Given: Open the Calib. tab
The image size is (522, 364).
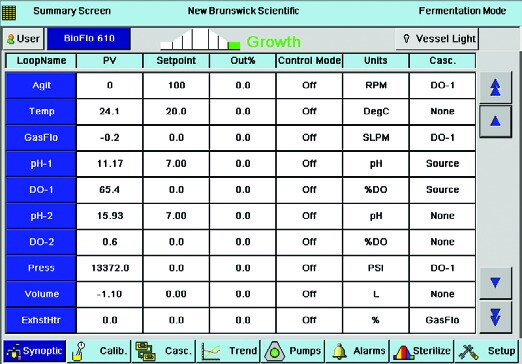Looking at the screenshot, I should (99, 351).
